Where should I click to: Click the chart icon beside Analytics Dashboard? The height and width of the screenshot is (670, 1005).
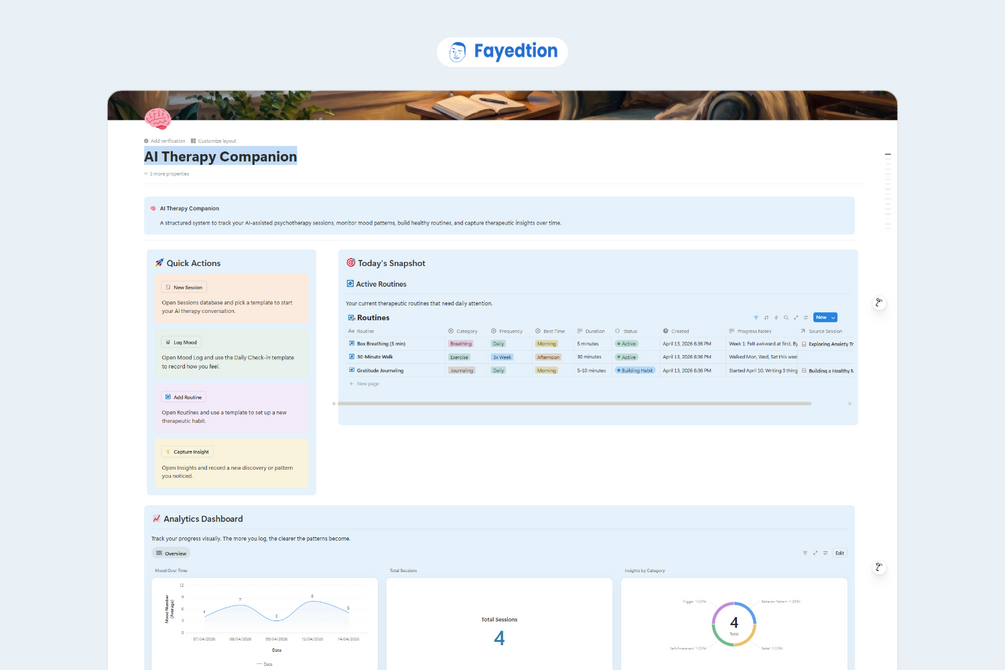(156, 519)
